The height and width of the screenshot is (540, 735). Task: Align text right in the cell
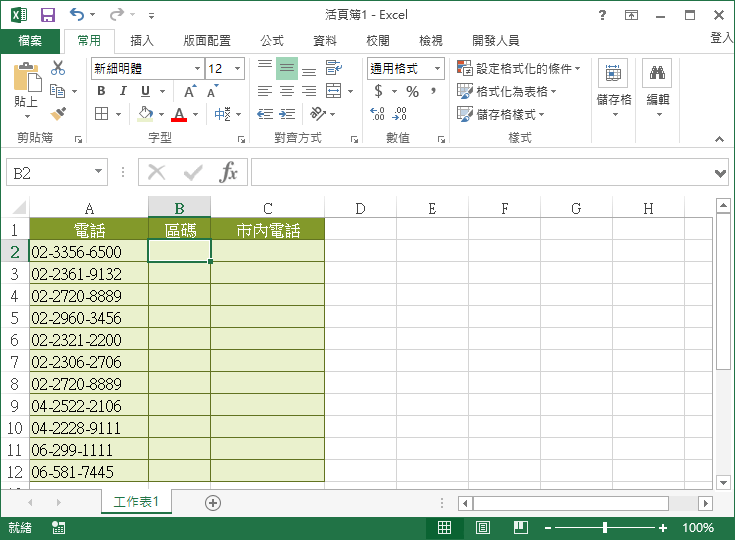309,91
